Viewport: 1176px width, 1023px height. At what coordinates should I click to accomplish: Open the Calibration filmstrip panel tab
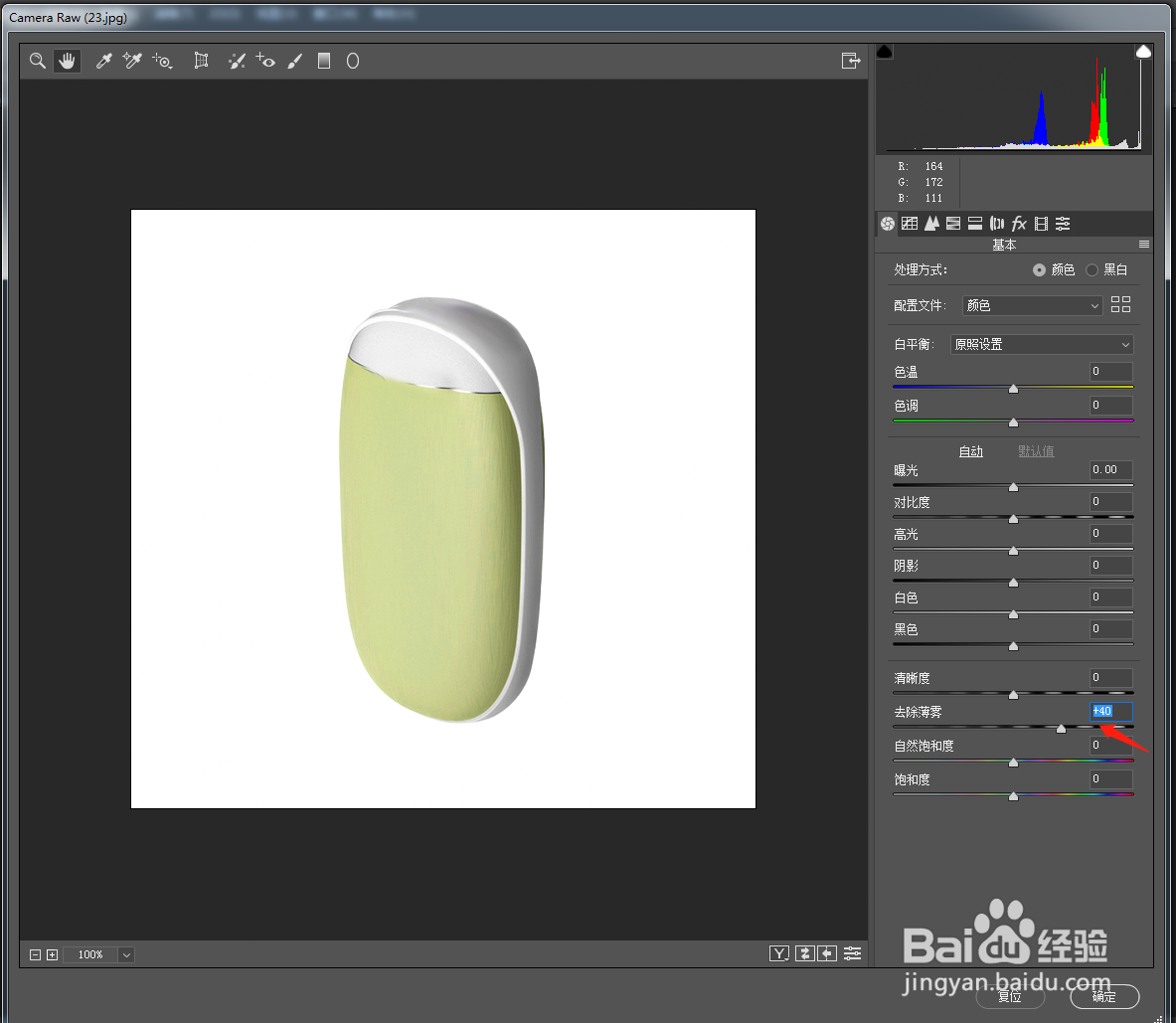tap(1041, 224)
